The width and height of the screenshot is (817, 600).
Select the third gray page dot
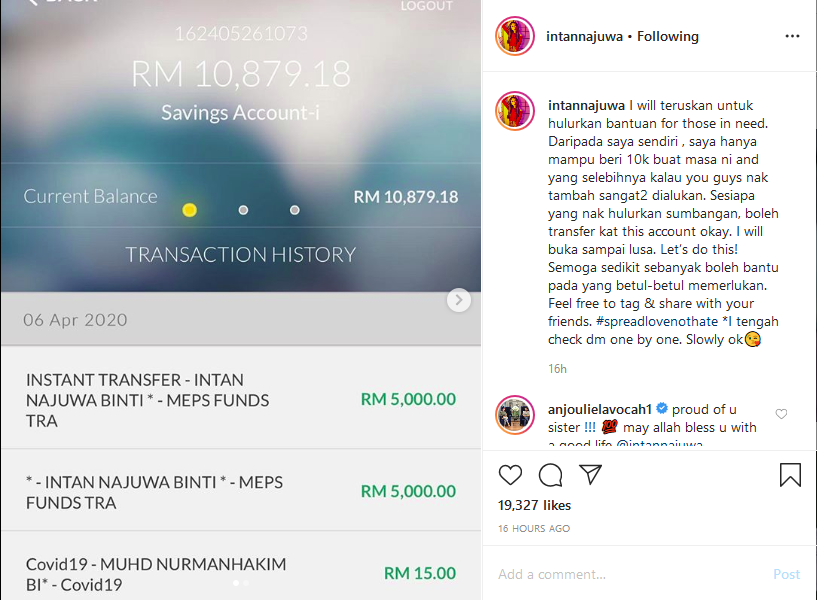click(x=295, y=210)
